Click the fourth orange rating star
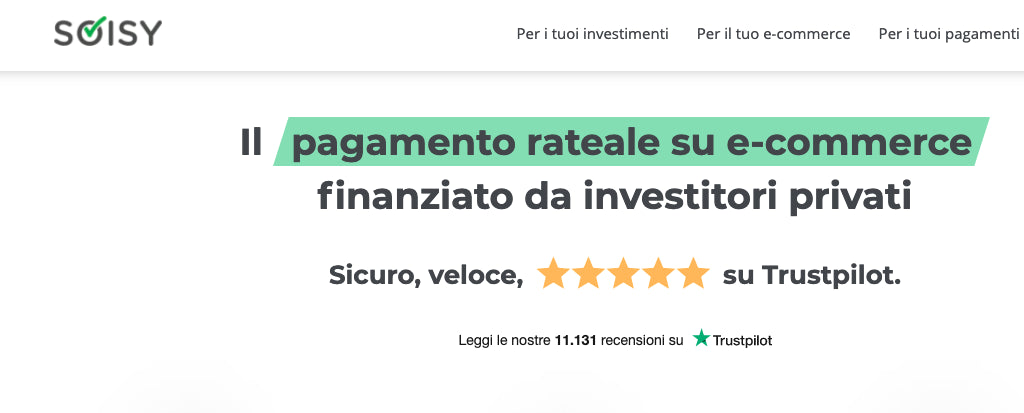This screenshot has width=1024, height=413. (x=658, y=273)
